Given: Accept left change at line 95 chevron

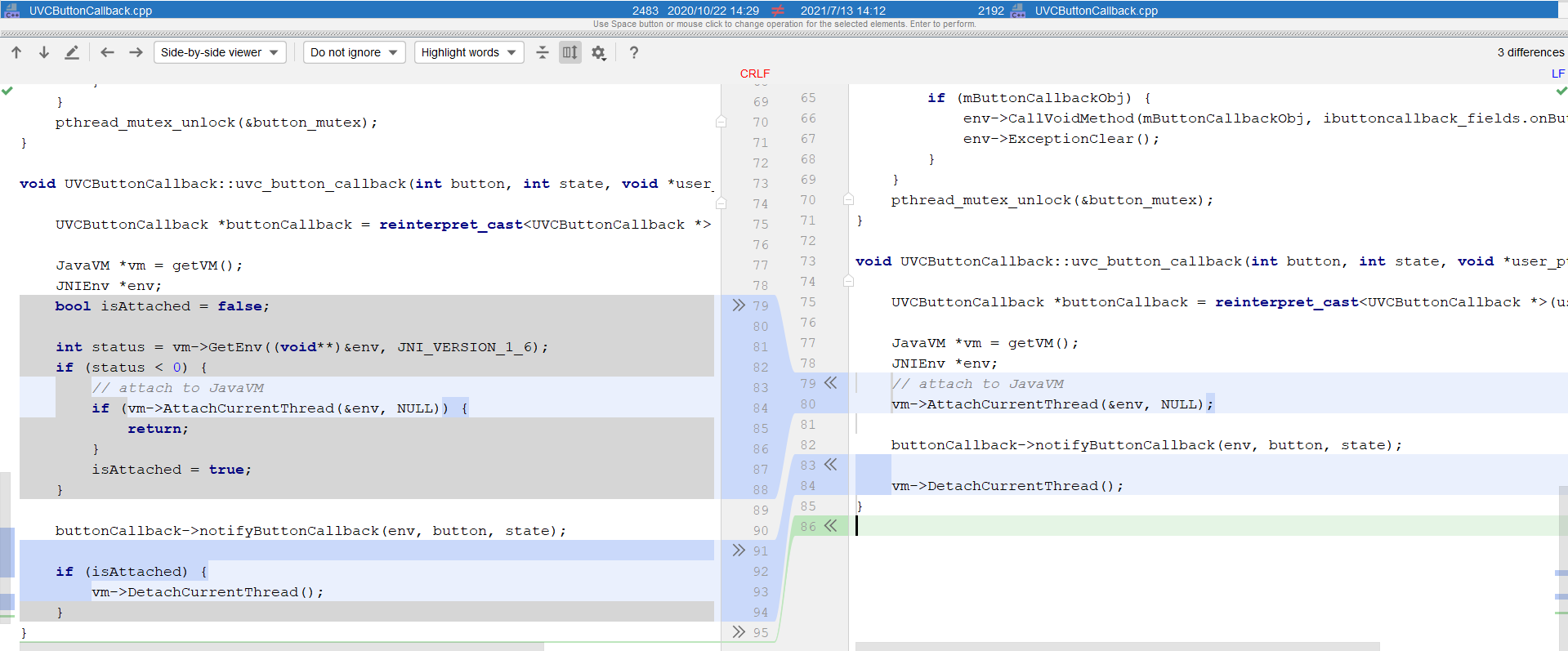Looking at the screenshot, I should pos(739,632).
